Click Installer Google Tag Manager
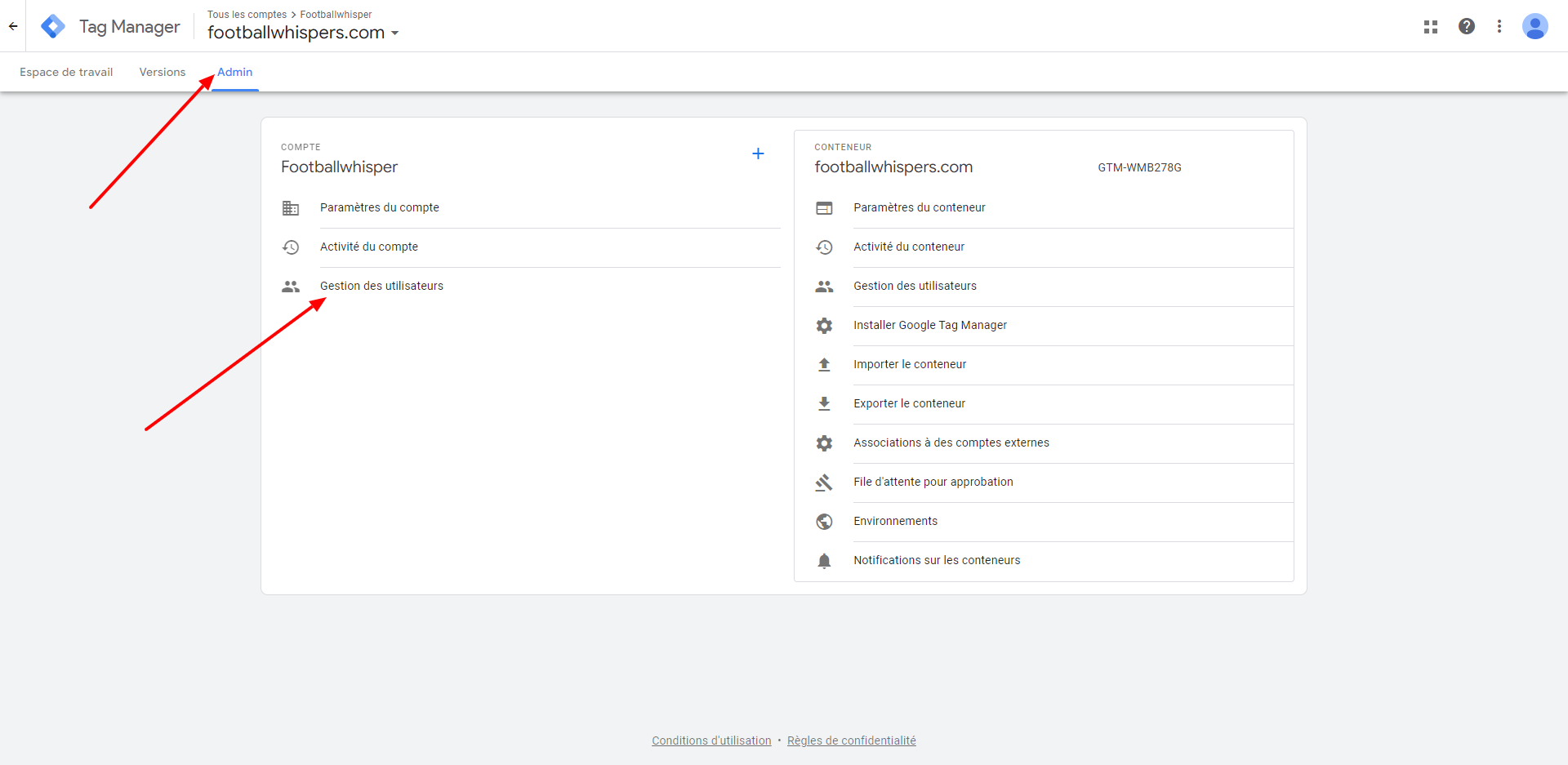The height and width of the screenshot is (765, 1568). click(929, 326)
